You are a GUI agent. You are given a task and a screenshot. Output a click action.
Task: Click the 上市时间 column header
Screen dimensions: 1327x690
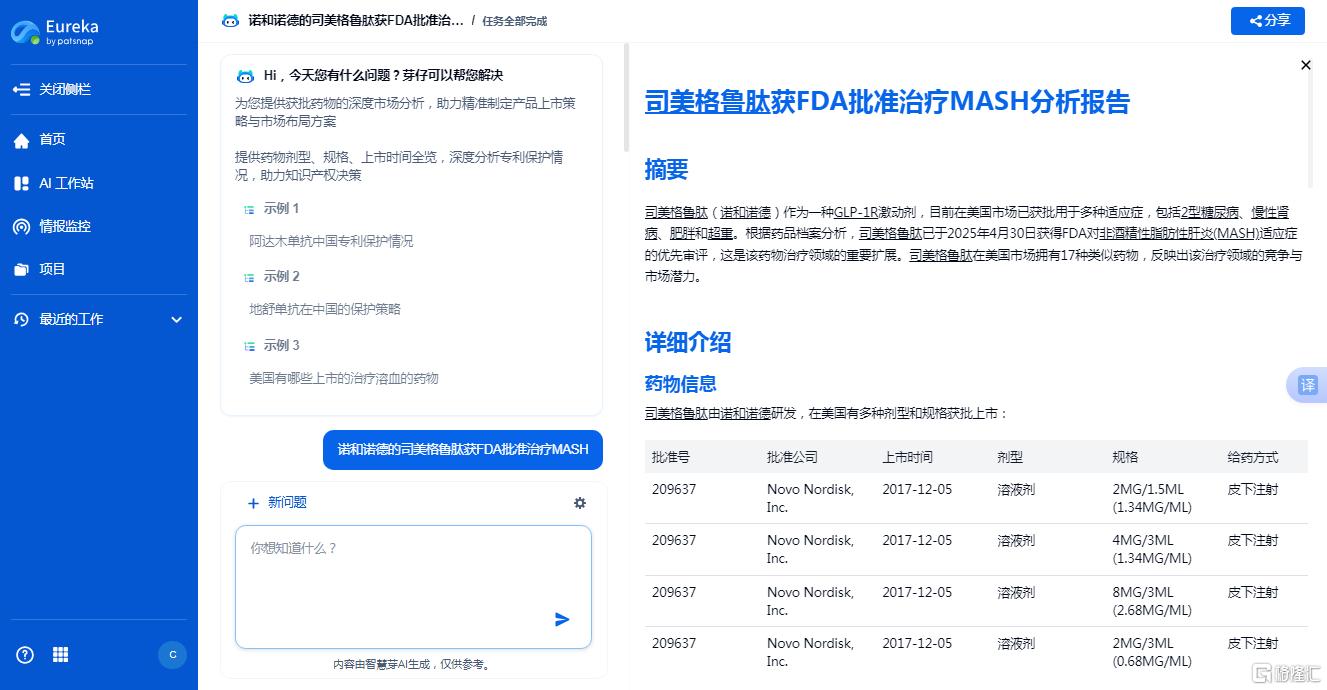pyautogui.click(x=907, y=457)
